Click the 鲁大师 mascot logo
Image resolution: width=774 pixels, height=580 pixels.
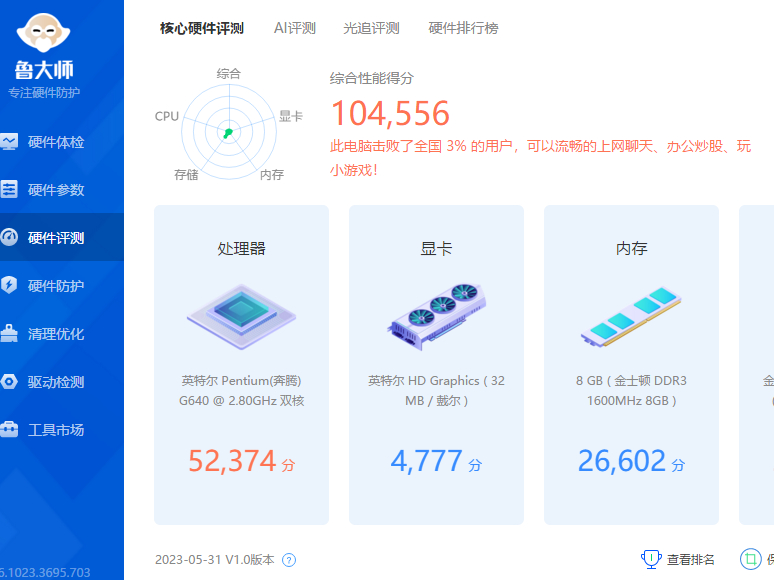[x=43, y=33]
